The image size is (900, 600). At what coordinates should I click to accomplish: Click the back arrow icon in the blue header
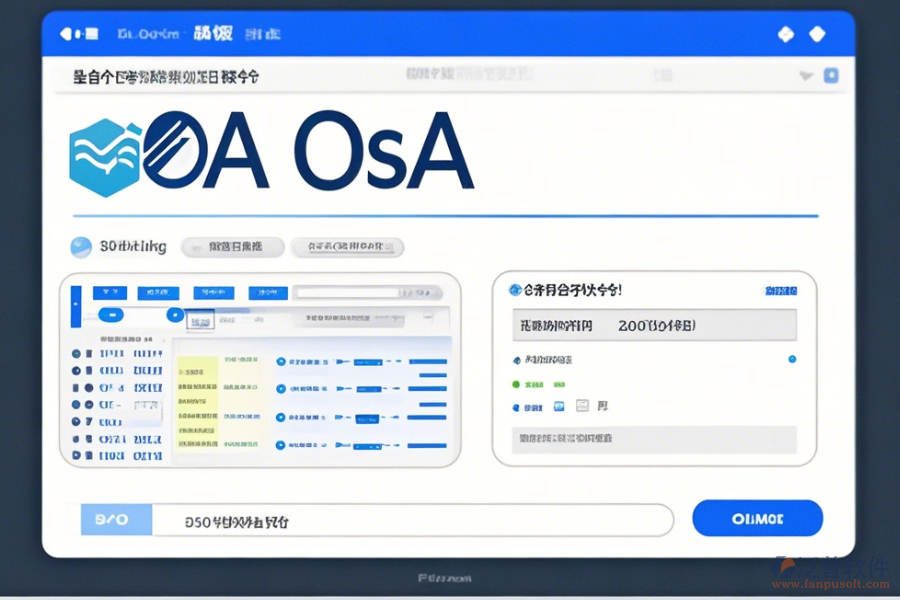coord(65,34)
